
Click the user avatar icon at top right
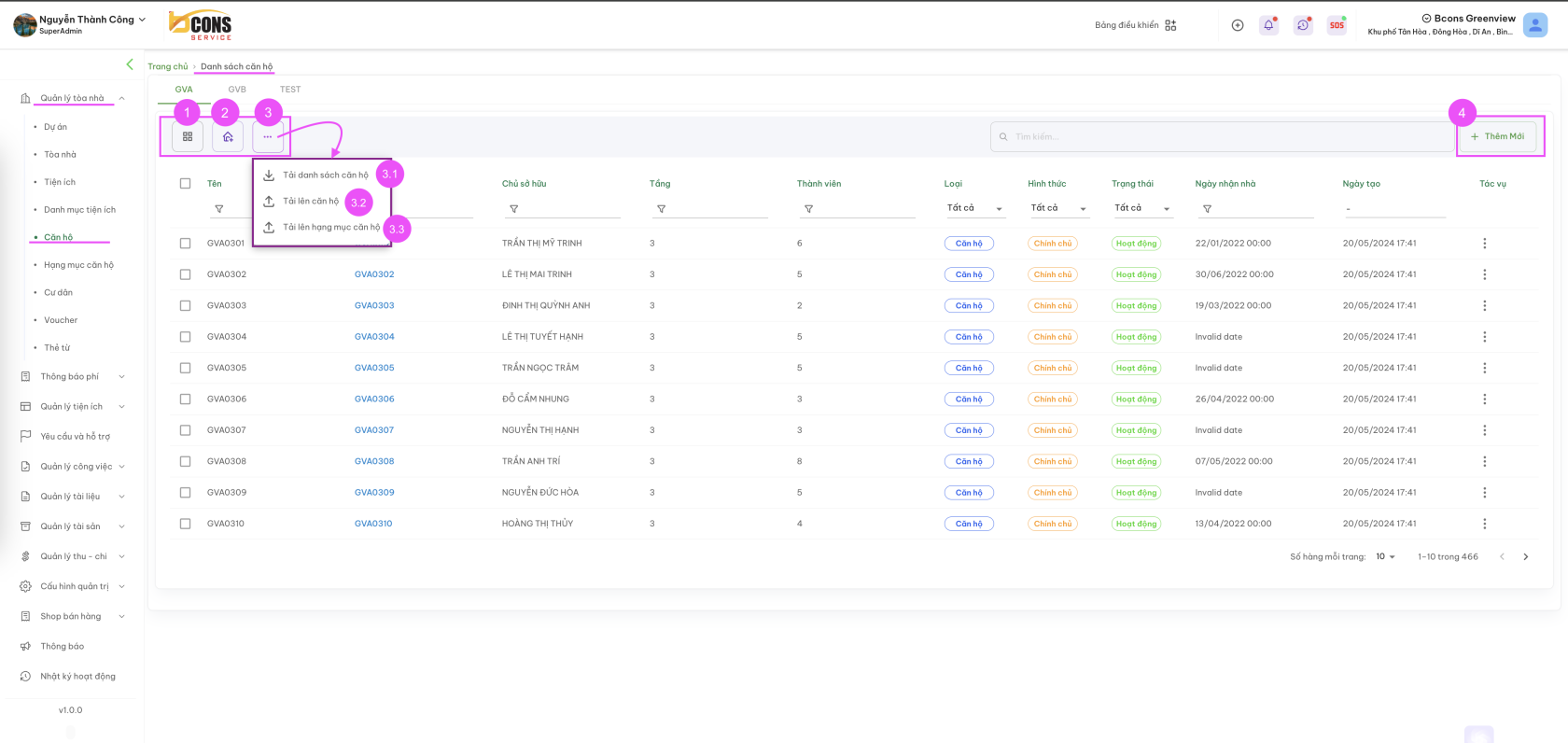pos(1535,25)
